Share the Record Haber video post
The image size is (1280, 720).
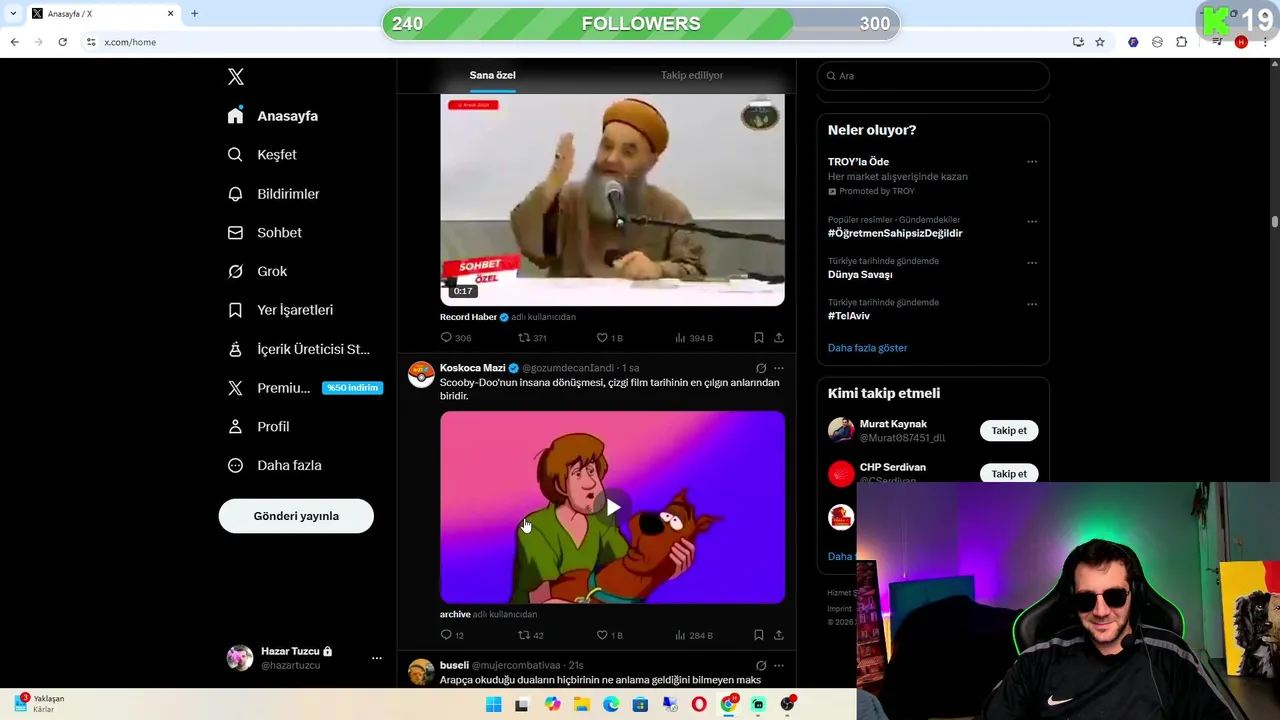pos(779,338)
